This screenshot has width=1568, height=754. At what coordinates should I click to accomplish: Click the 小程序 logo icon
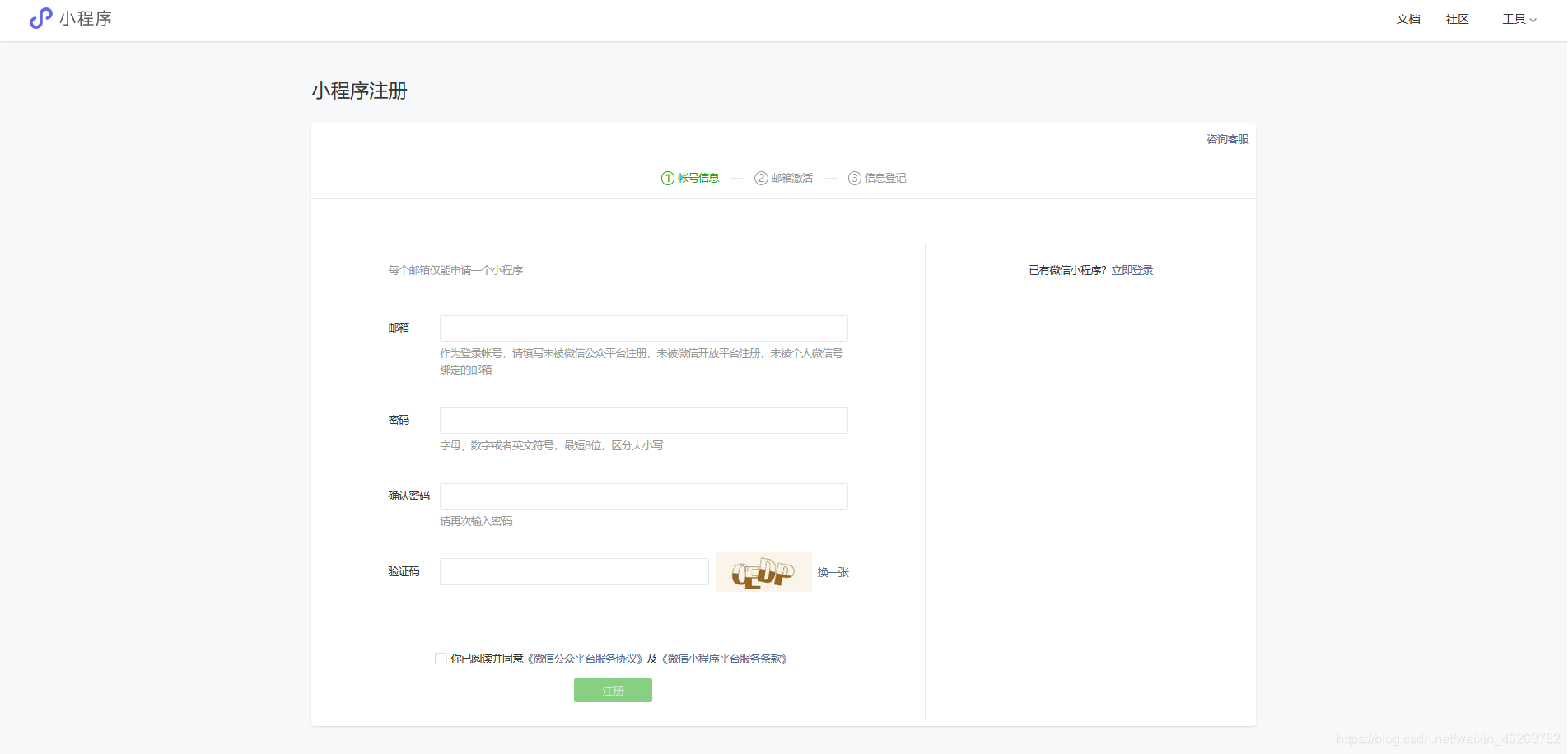(x=41, y=18)
